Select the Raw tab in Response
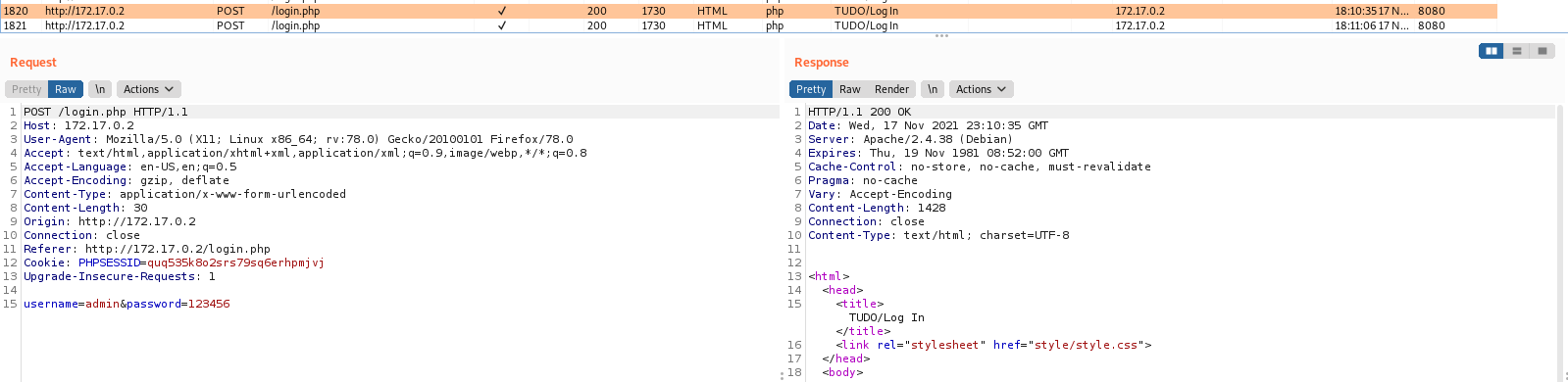The image size is (1568, 382). click(x=850, y=89)
